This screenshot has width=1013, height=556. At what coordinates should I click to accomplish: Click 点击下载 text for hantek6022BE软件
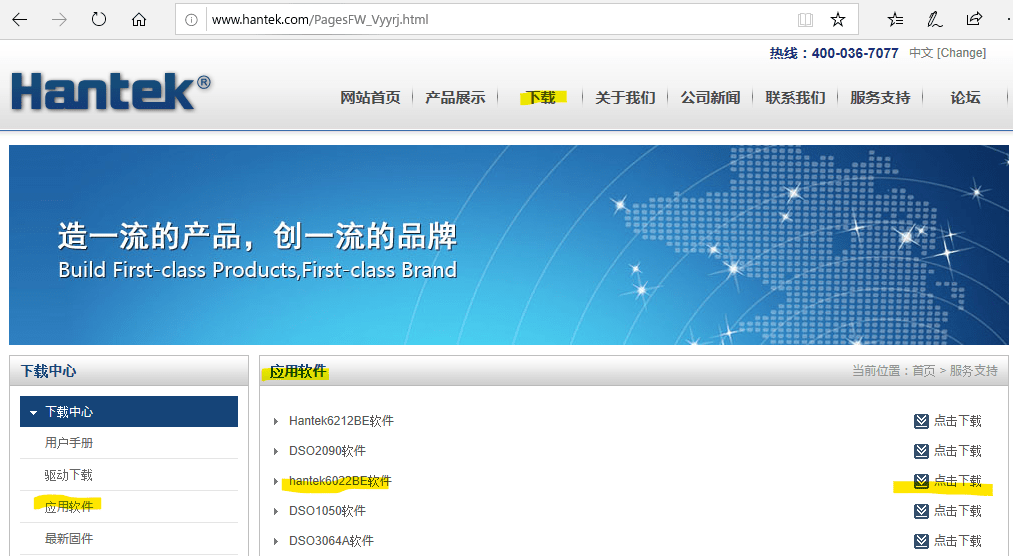(957, 481)
